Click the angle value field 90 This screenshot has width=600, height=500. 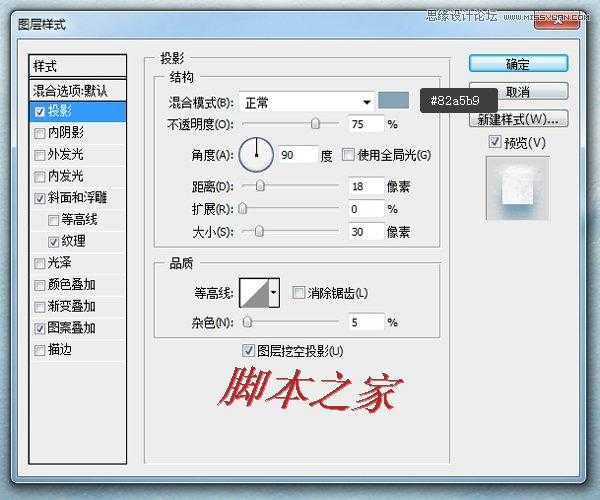tap(297, 155)
